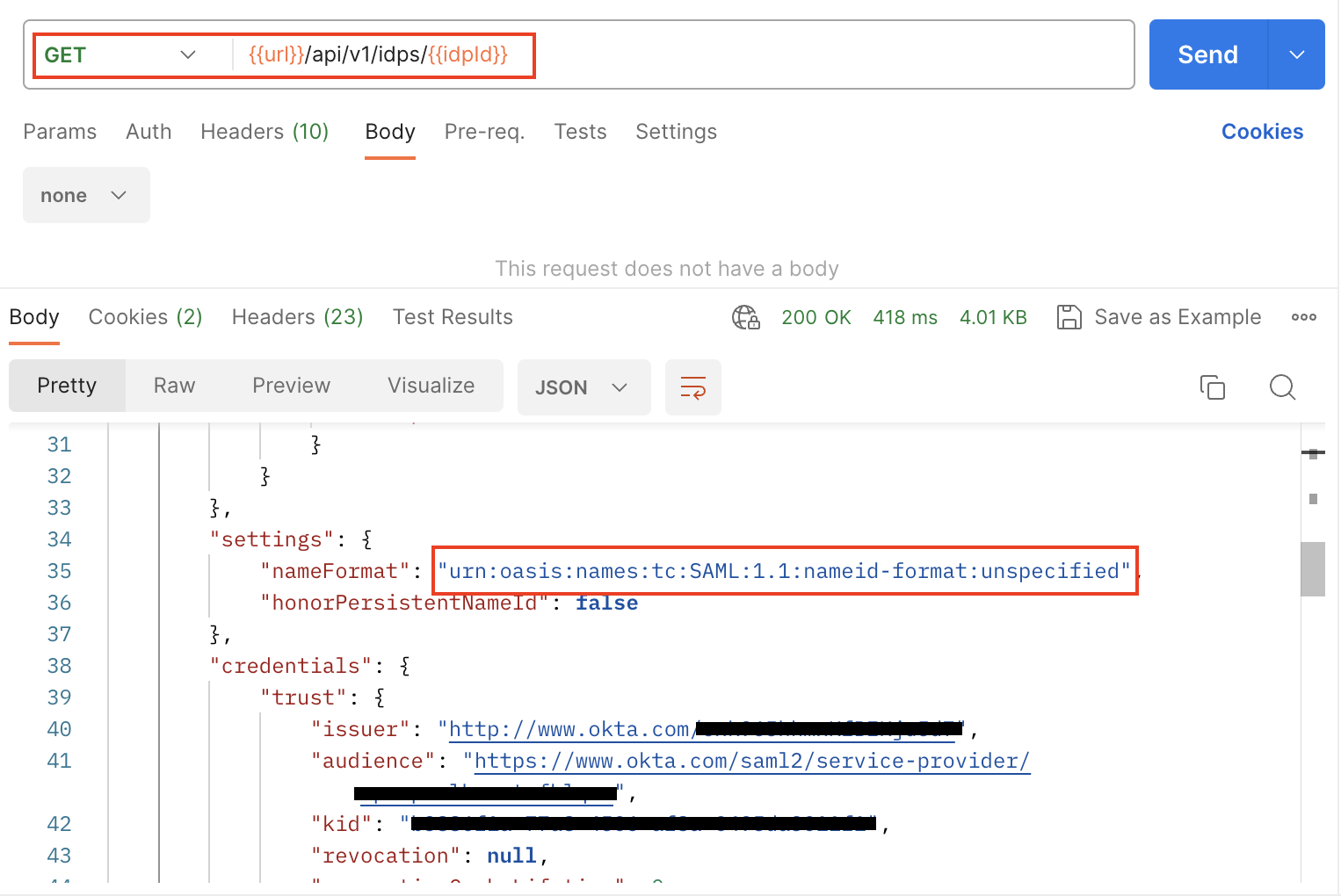The height and width of the screenshot is (896, 1341).
Task: Open the three-dot response options menu
Action: click(1303, 317)
